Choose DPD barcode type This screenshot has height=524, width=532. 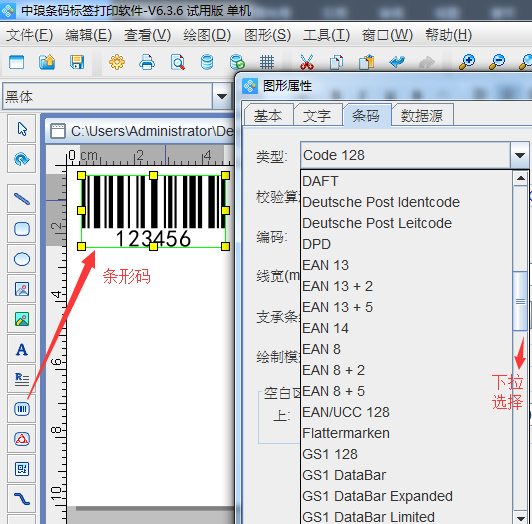407,244
